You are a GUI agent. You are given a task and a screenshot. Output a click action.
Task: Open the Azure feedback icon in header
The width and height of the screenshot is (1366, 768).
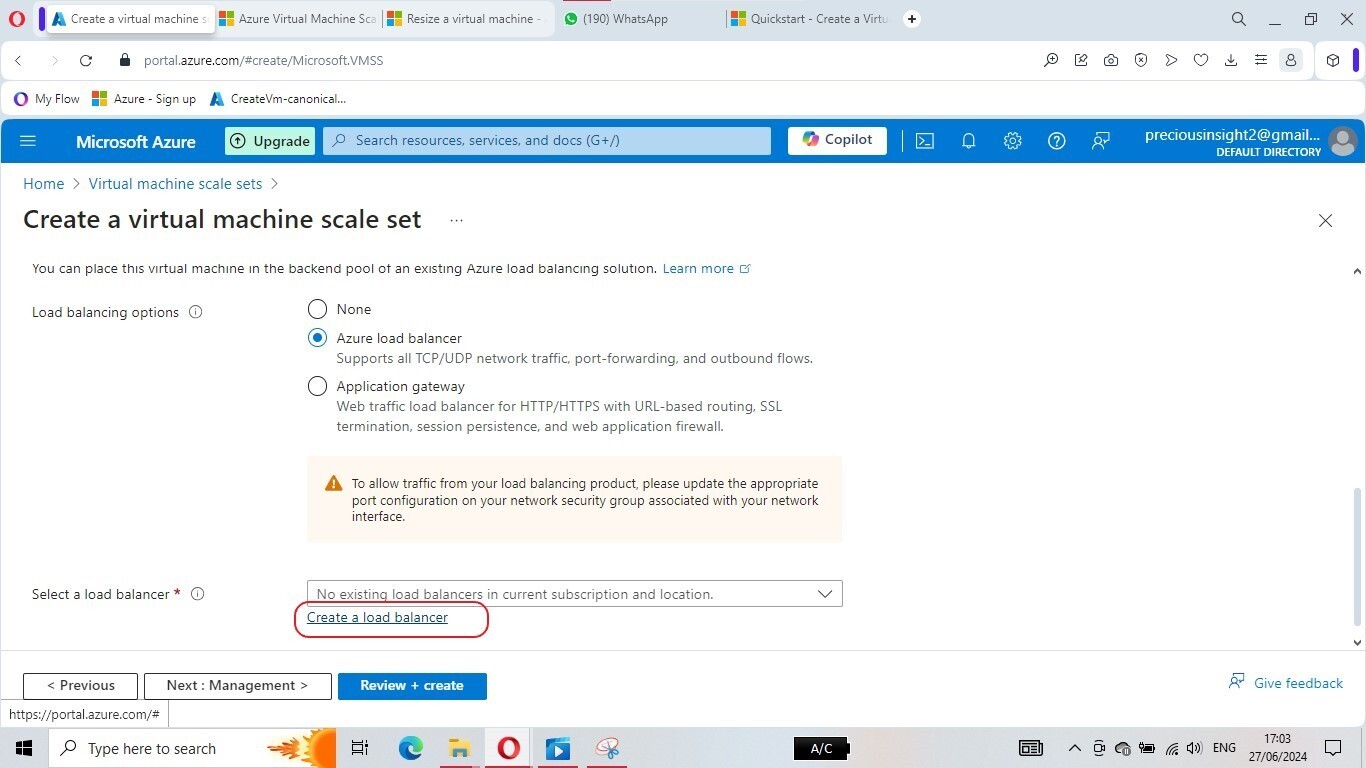(x=1100, y=141)
